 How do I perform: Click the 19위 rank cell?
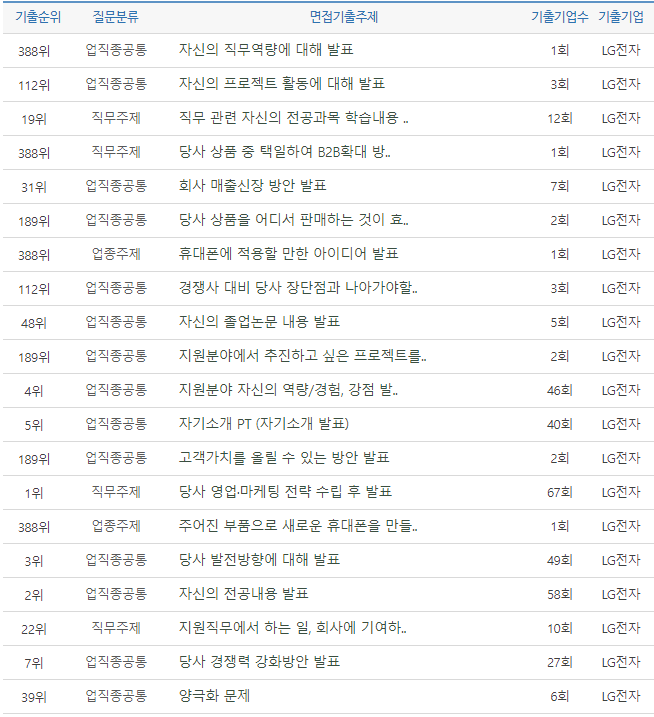34,119
